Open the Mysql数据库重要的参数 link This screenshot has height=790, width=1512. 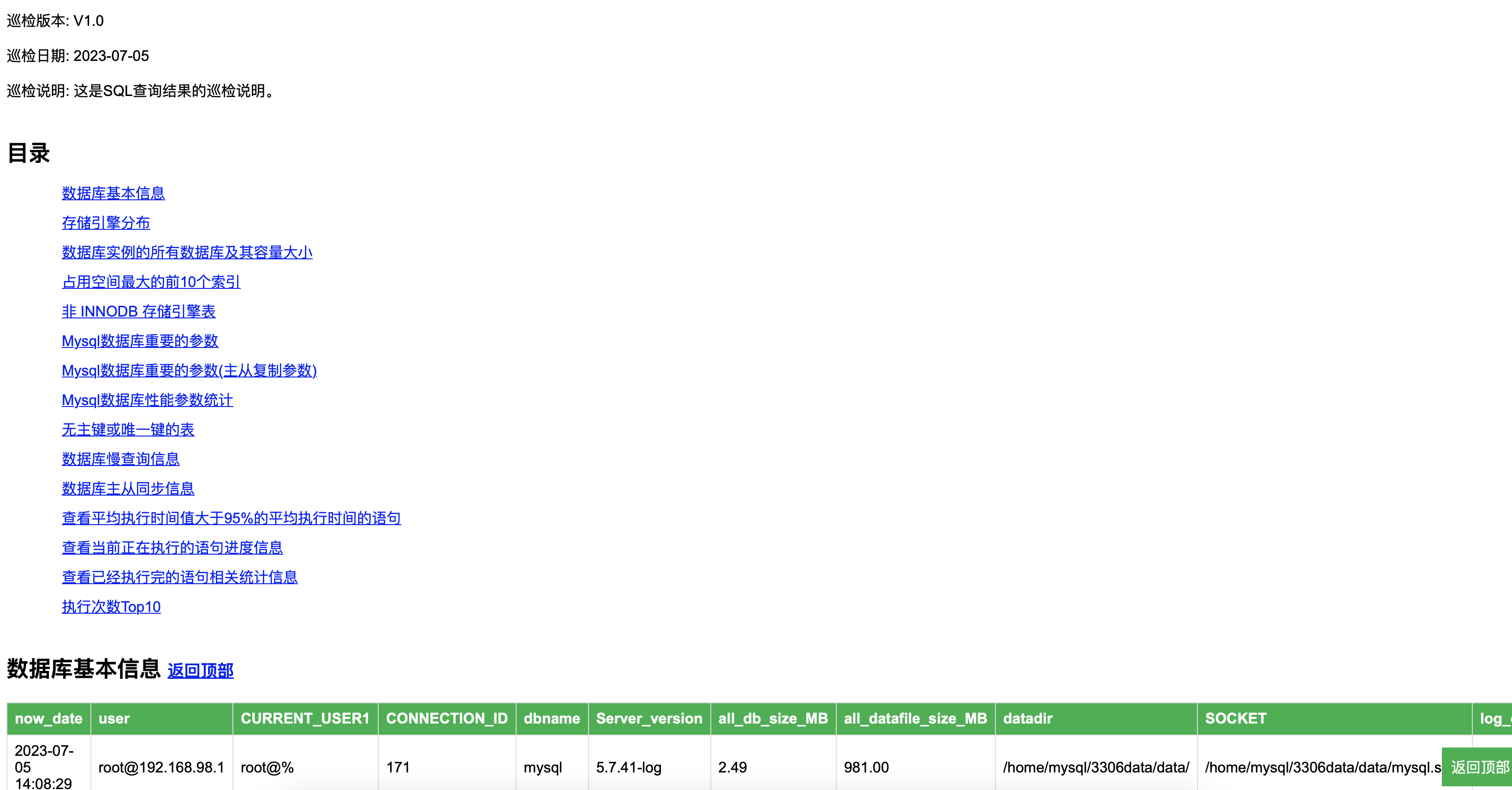click(140, 341)
